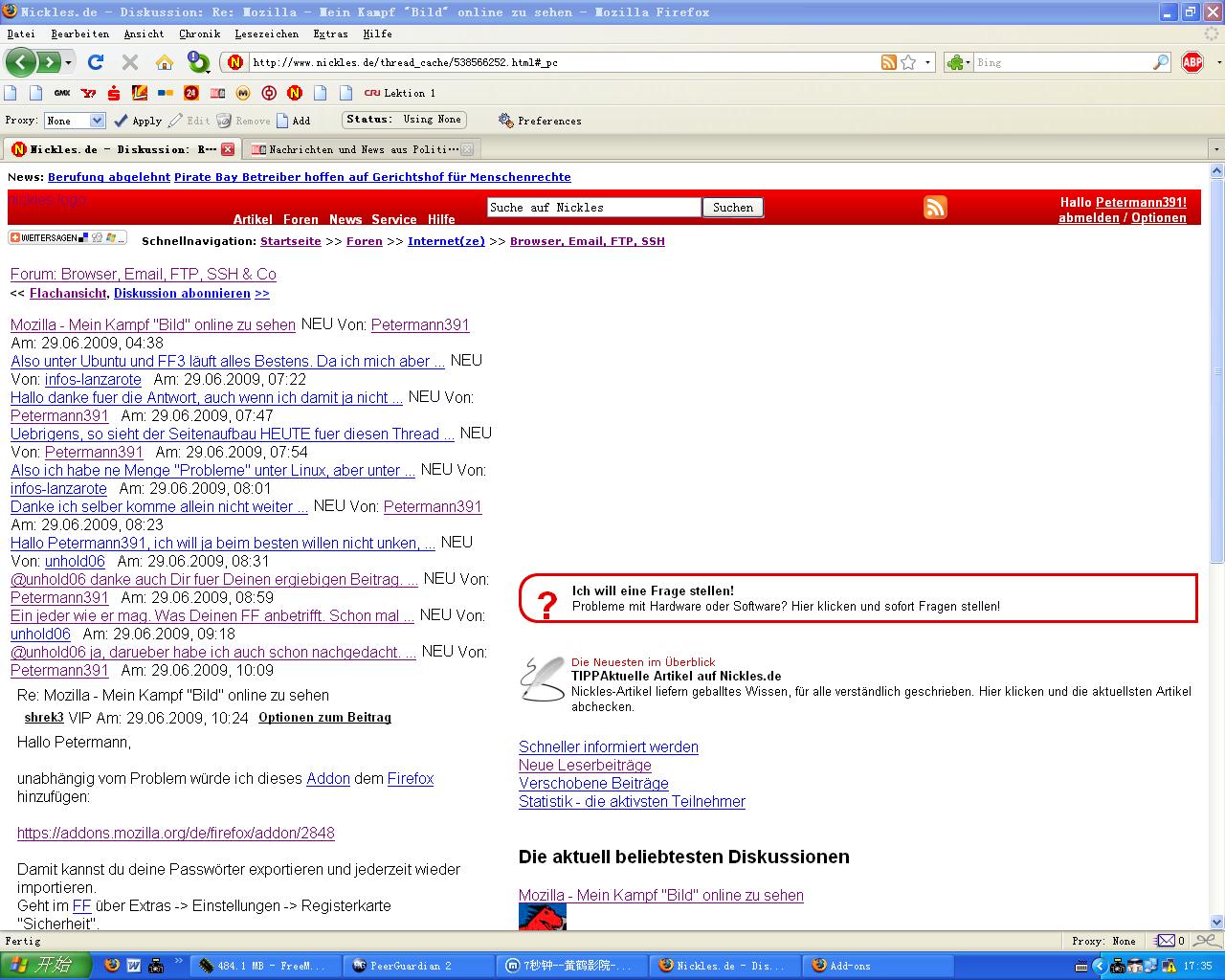Open Foren in Nickles navigation bar

[301, 219]
